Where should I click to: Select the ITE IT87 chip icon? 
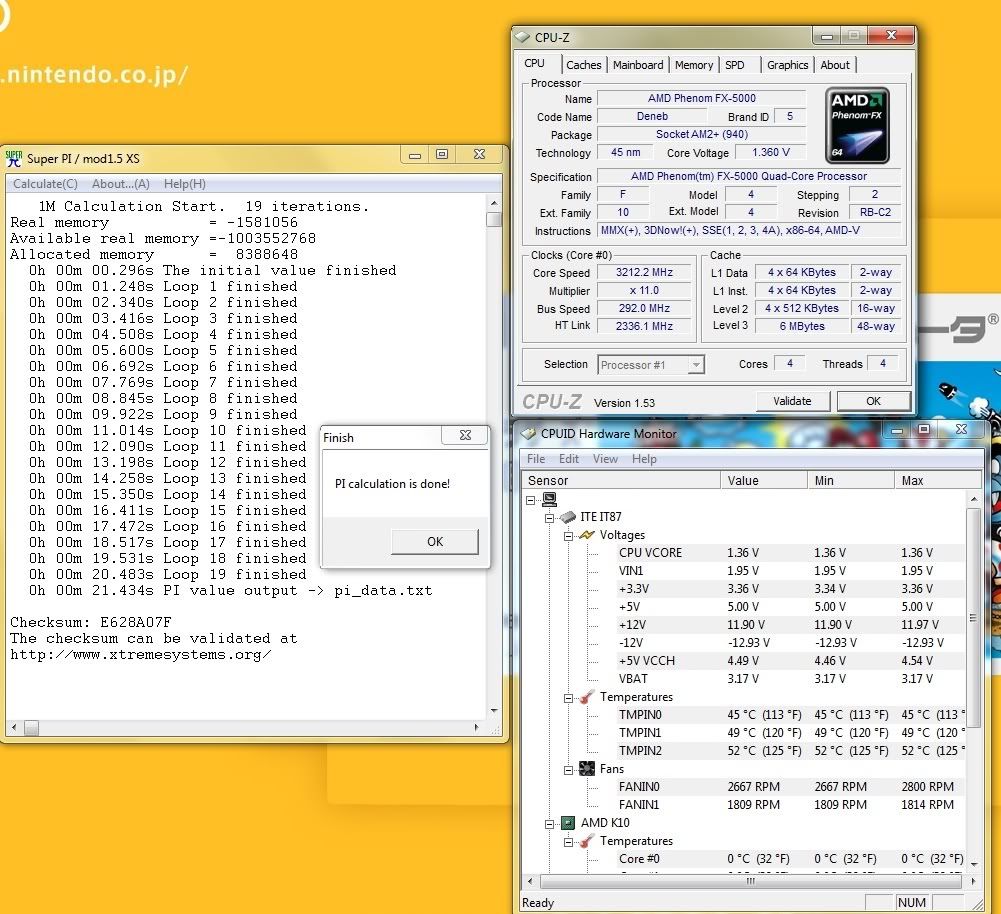[568, 517]
